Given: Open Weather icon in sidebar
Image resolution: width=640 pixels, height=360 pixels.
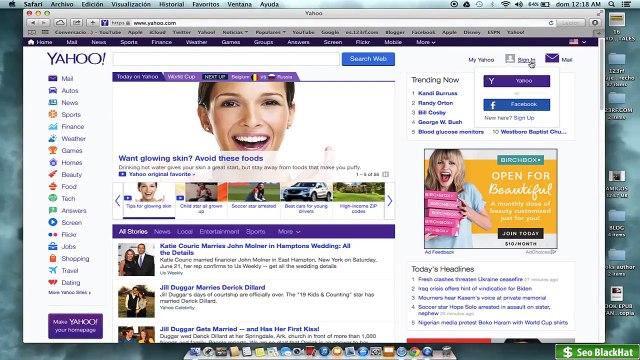Looking at the screenshot, I should coord(53,138).
